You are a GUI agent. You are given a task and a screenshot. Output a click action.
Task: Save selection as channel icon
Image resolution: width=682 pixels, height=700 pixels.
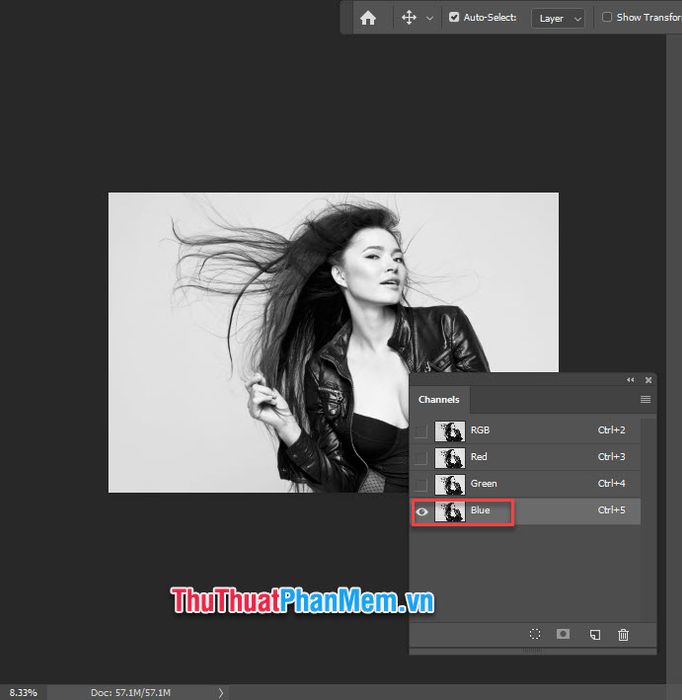pyautogui.click(x=563, y=634)
